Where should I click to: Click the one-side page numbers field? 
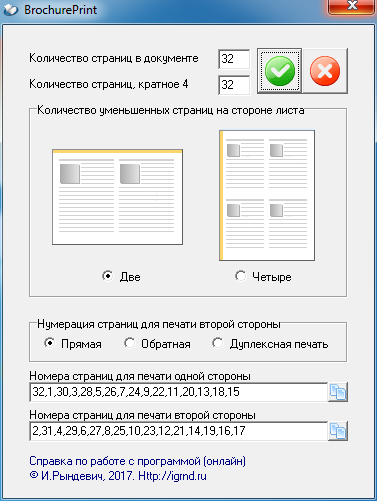pos(178,392)
